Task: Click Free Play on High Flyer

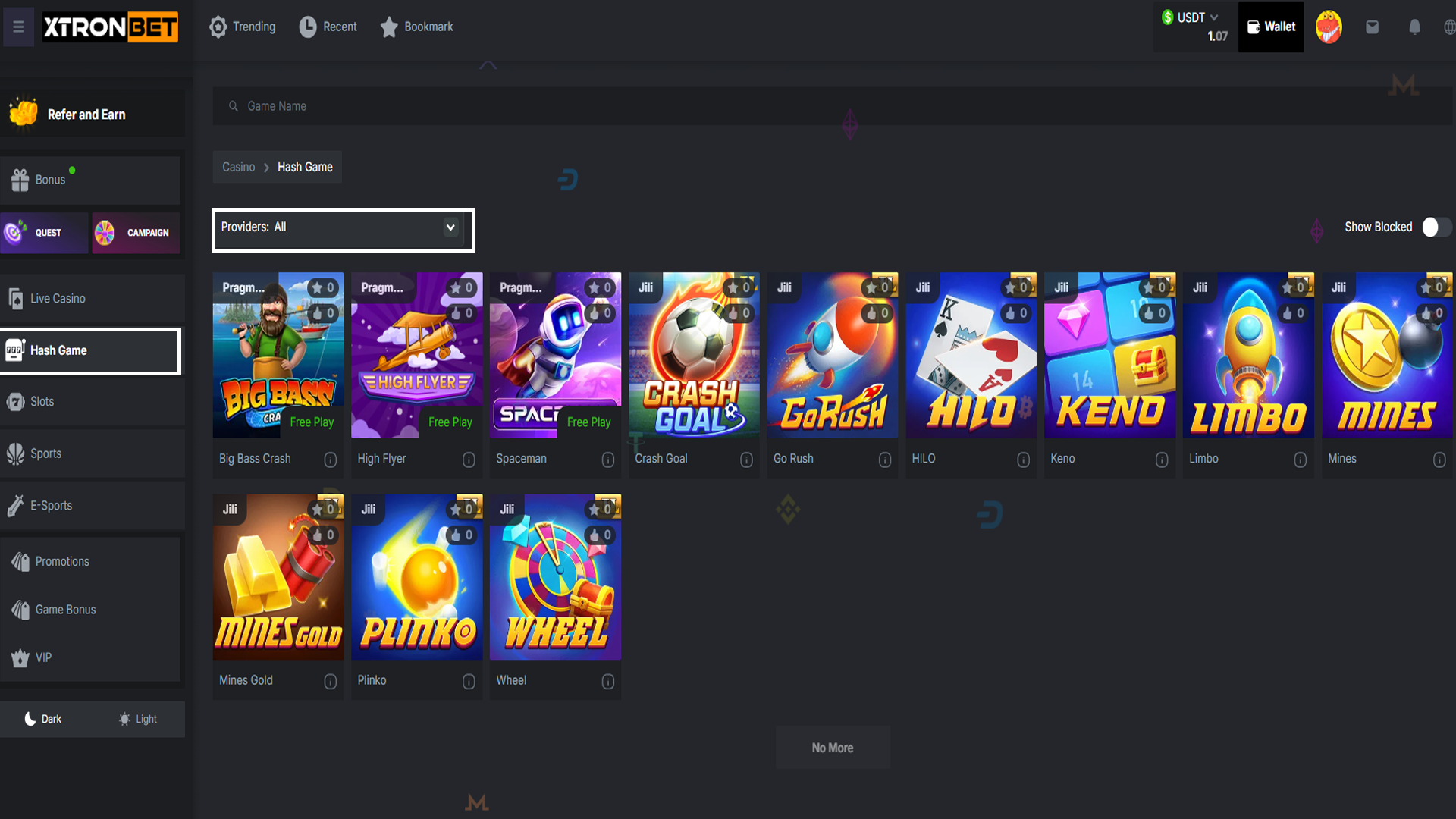Action: tap(450, 422)
